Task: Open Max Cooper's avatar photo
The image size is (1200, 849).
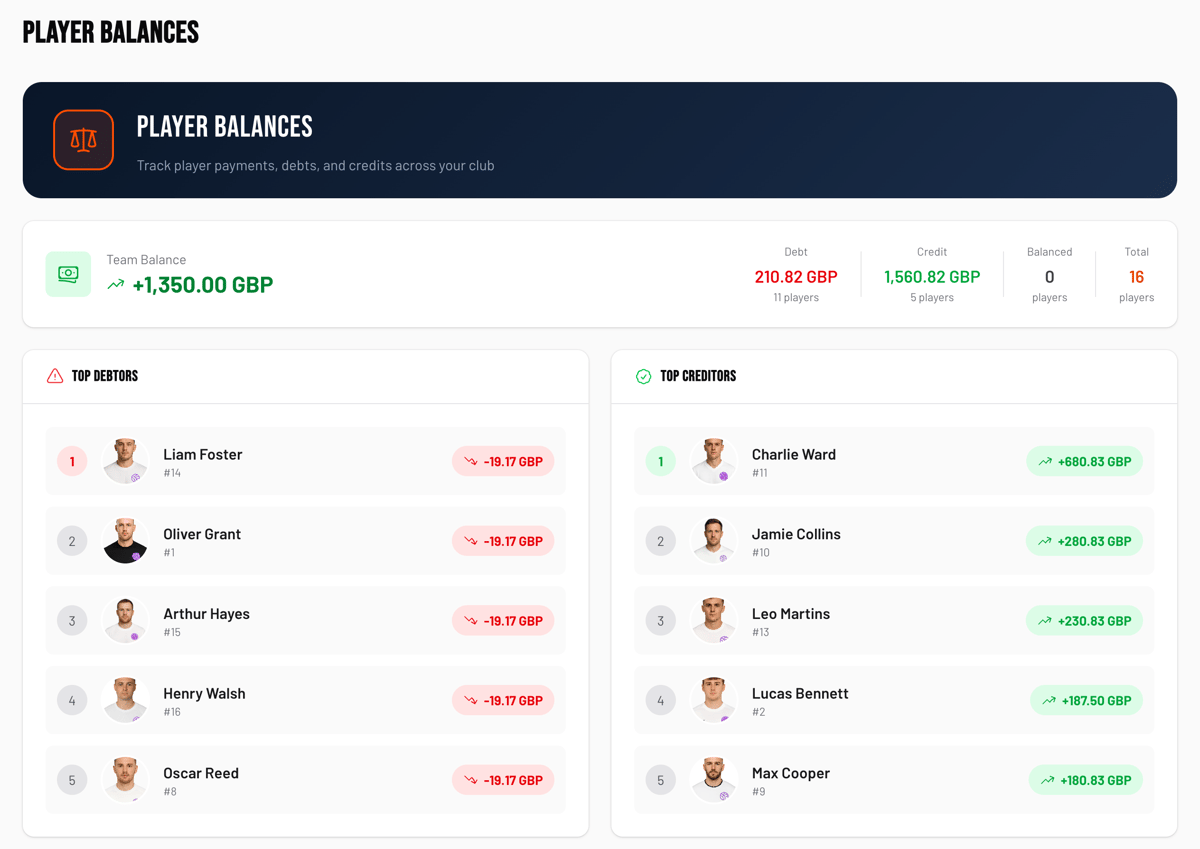Action: [x=714, y=780]
